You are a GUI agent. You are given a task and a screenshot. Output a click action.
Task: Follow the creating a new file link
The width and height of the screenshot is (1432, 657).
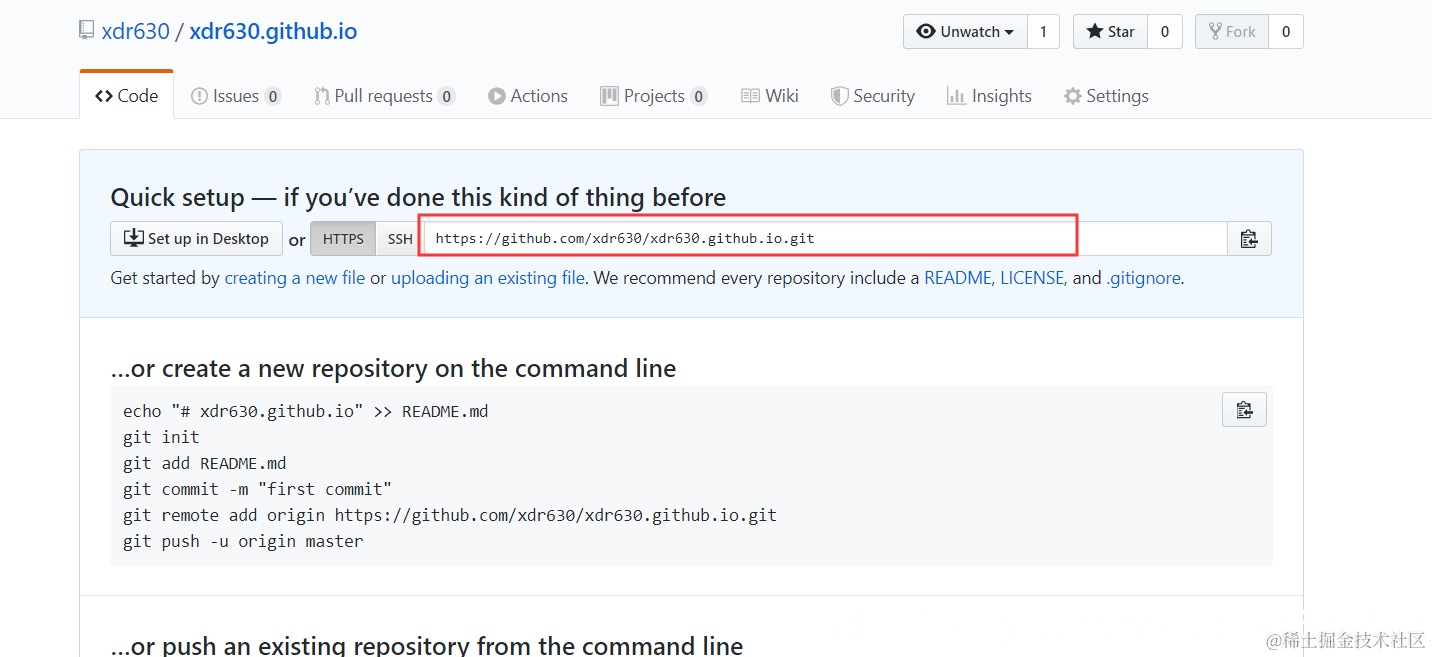click(295, 278)
